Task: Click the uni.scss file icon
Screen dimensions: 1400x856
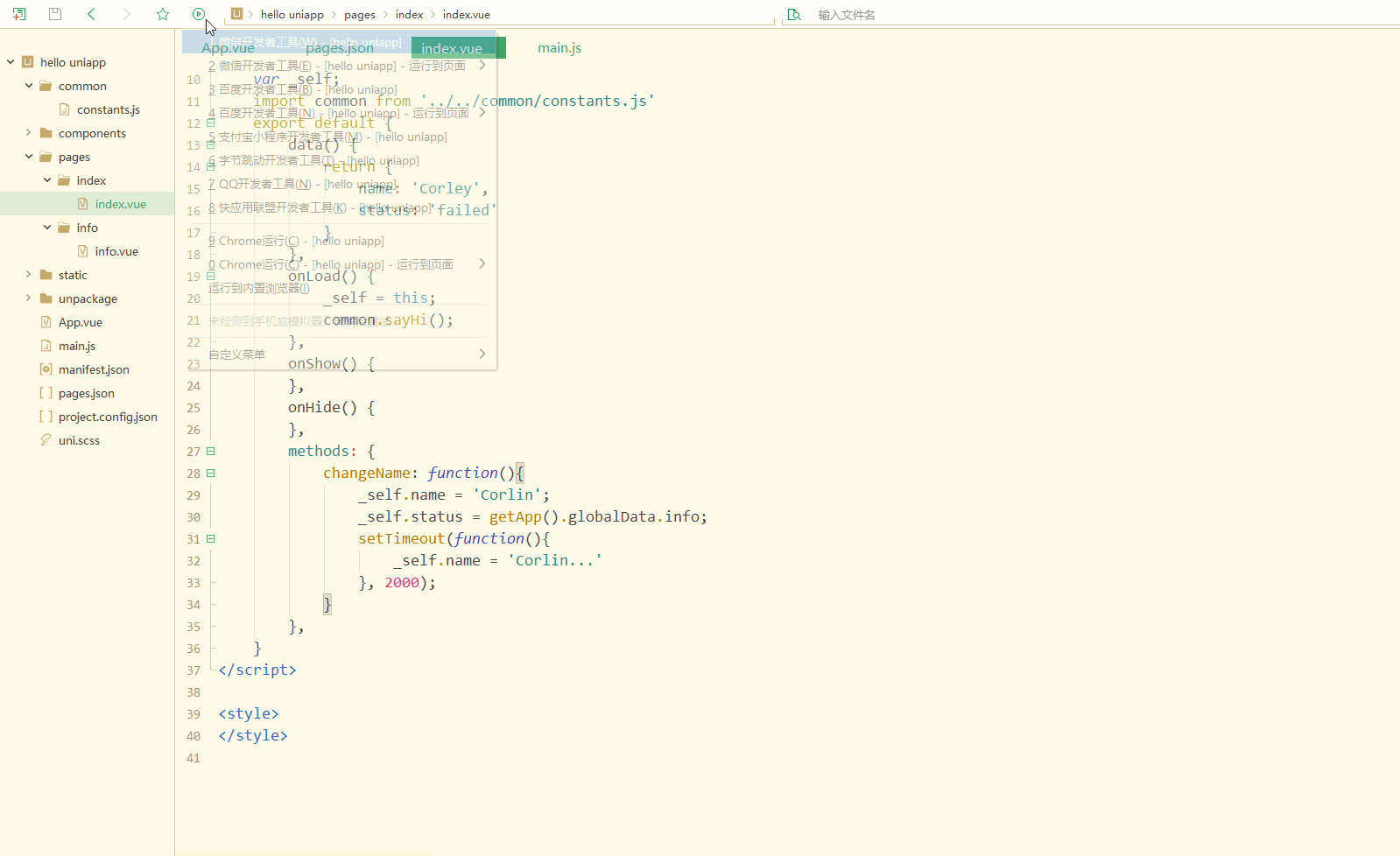Action: click(46, 440)
